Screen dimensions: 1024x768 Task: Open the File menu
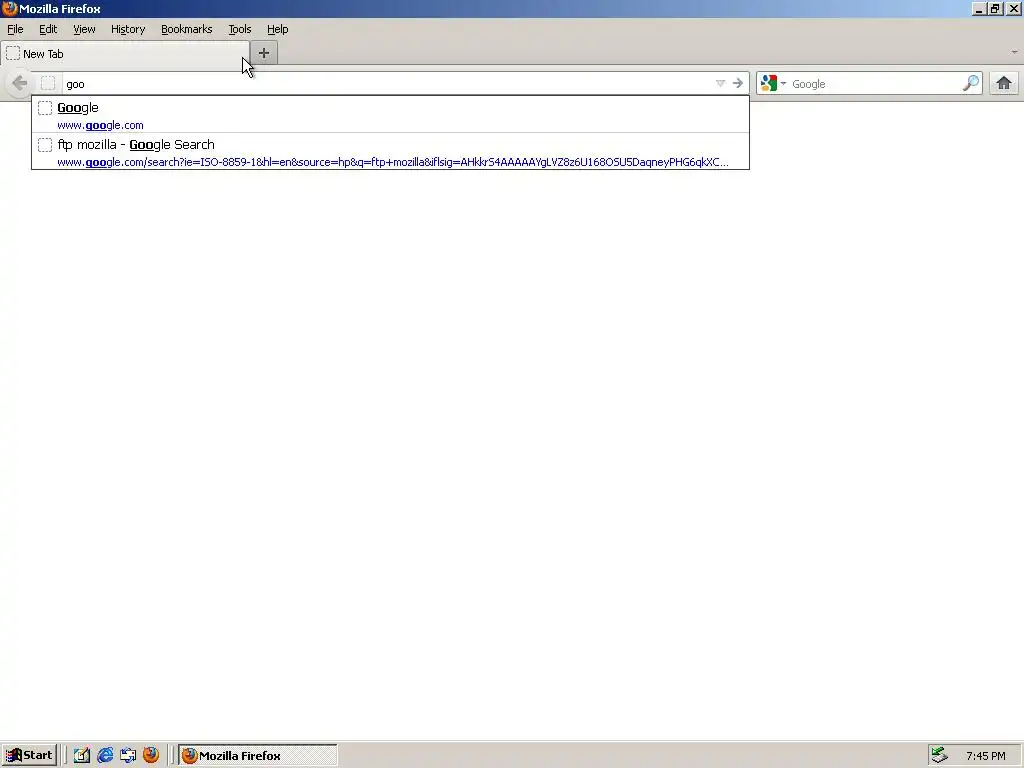click(x=15, y=29)
